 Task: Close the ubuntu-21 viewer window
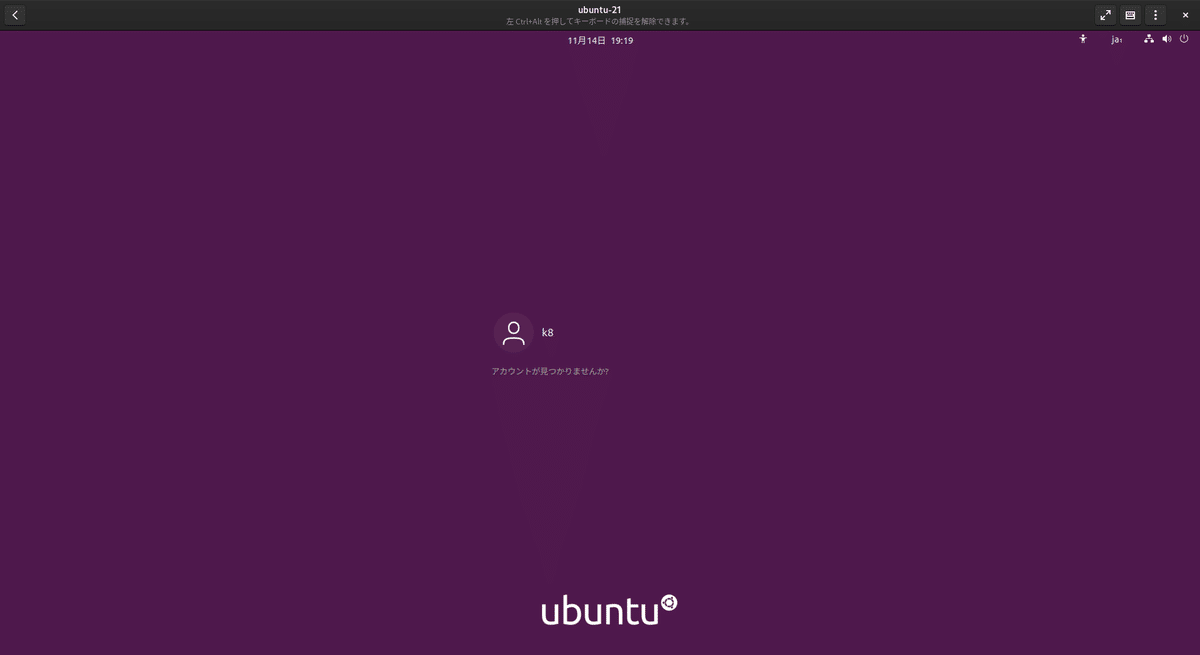pos(1185,15)
